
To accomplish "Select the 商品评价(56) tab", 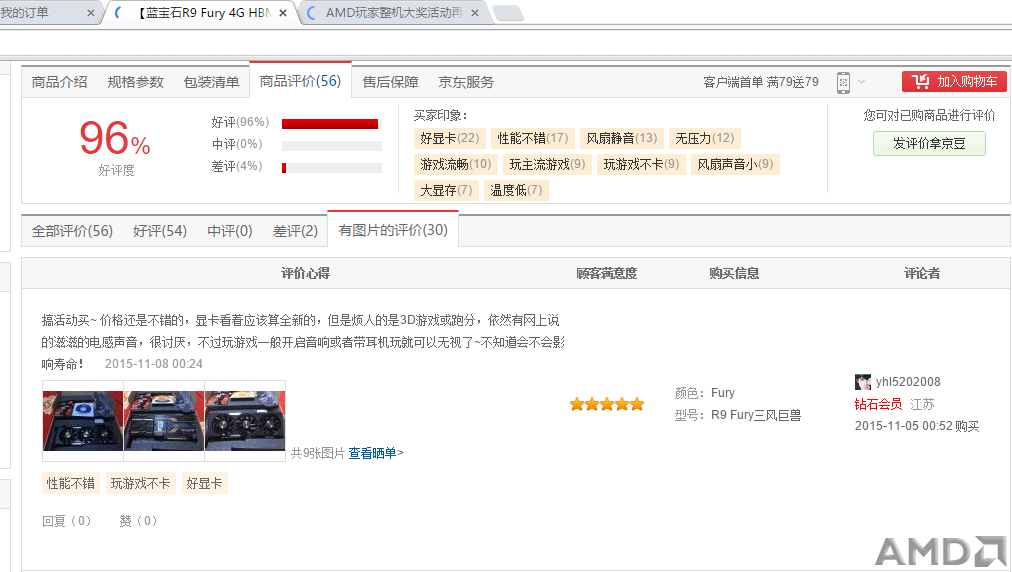I will tap(300, 81).
